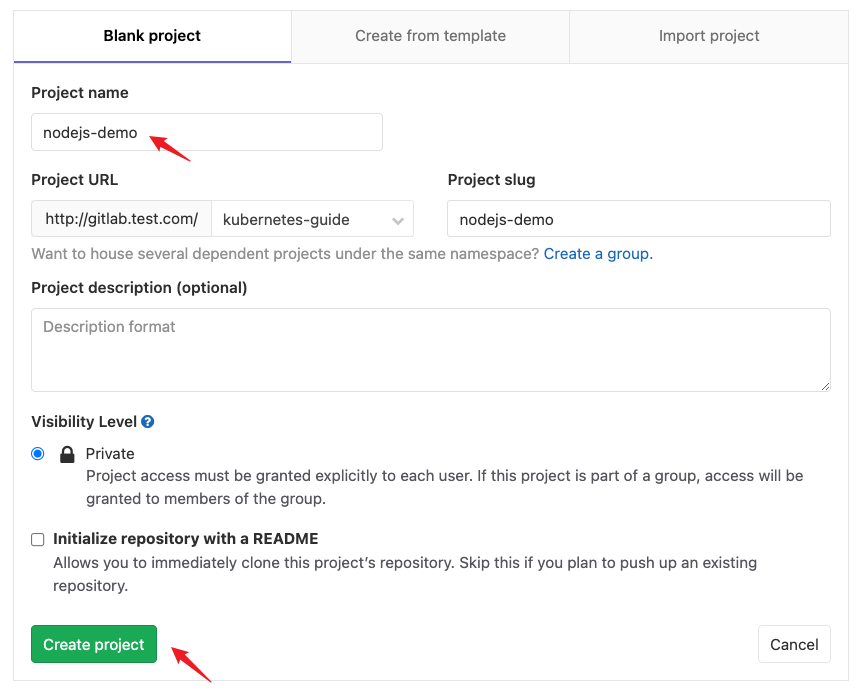The height and width of the screenshot is (694, 866).
Task: Enable Initialize repository with a README checkbox
Action: pos(38,539)
